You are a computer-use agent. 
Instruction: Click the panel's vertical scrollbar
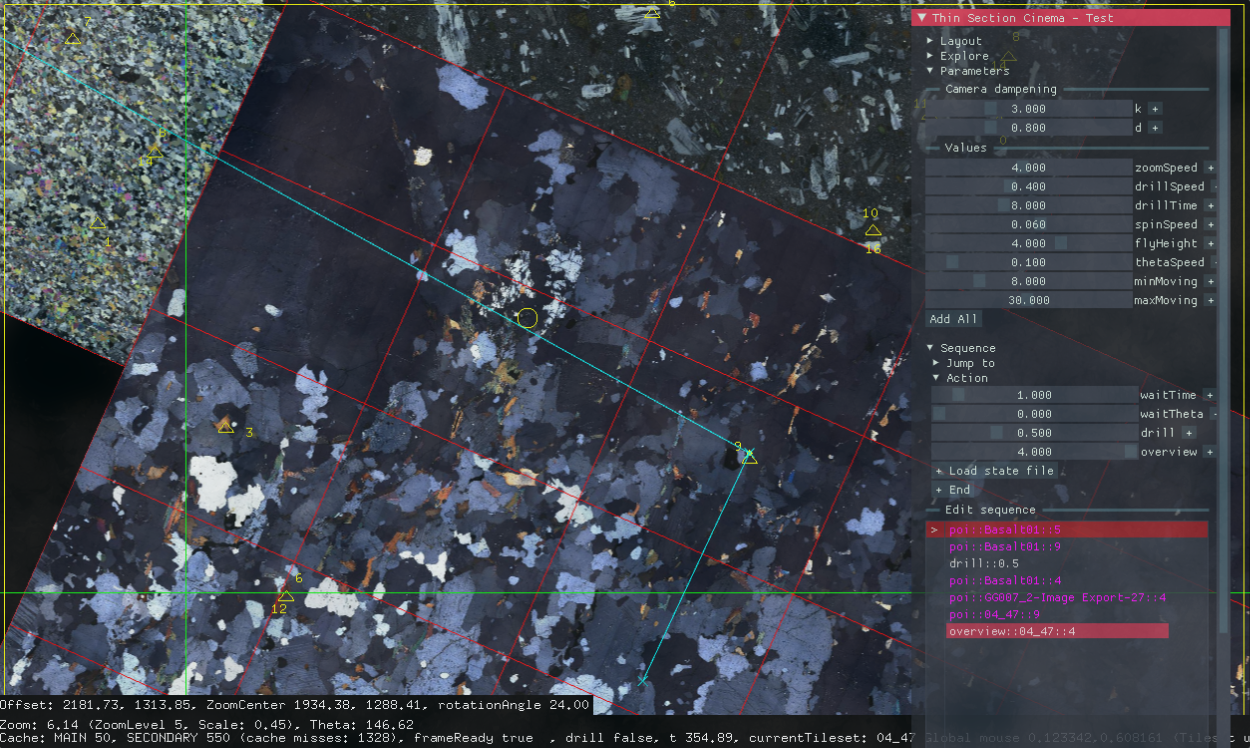(1224, 300)
